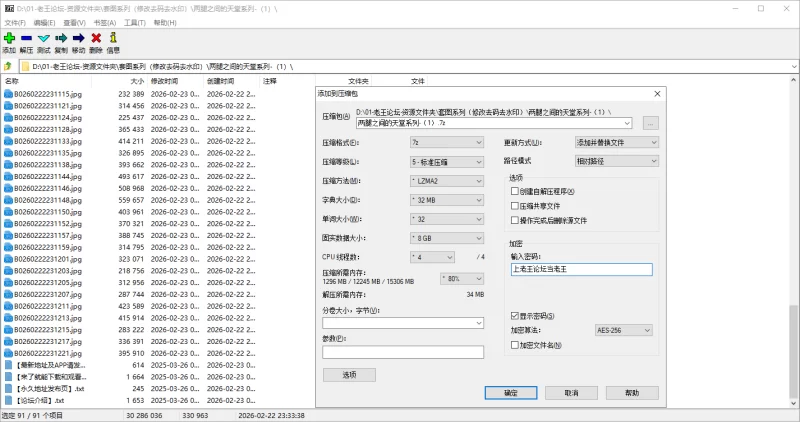Screen dimensions: 800x422
Task: Click the 输入密码 password input field
Action: coord(580,269)
